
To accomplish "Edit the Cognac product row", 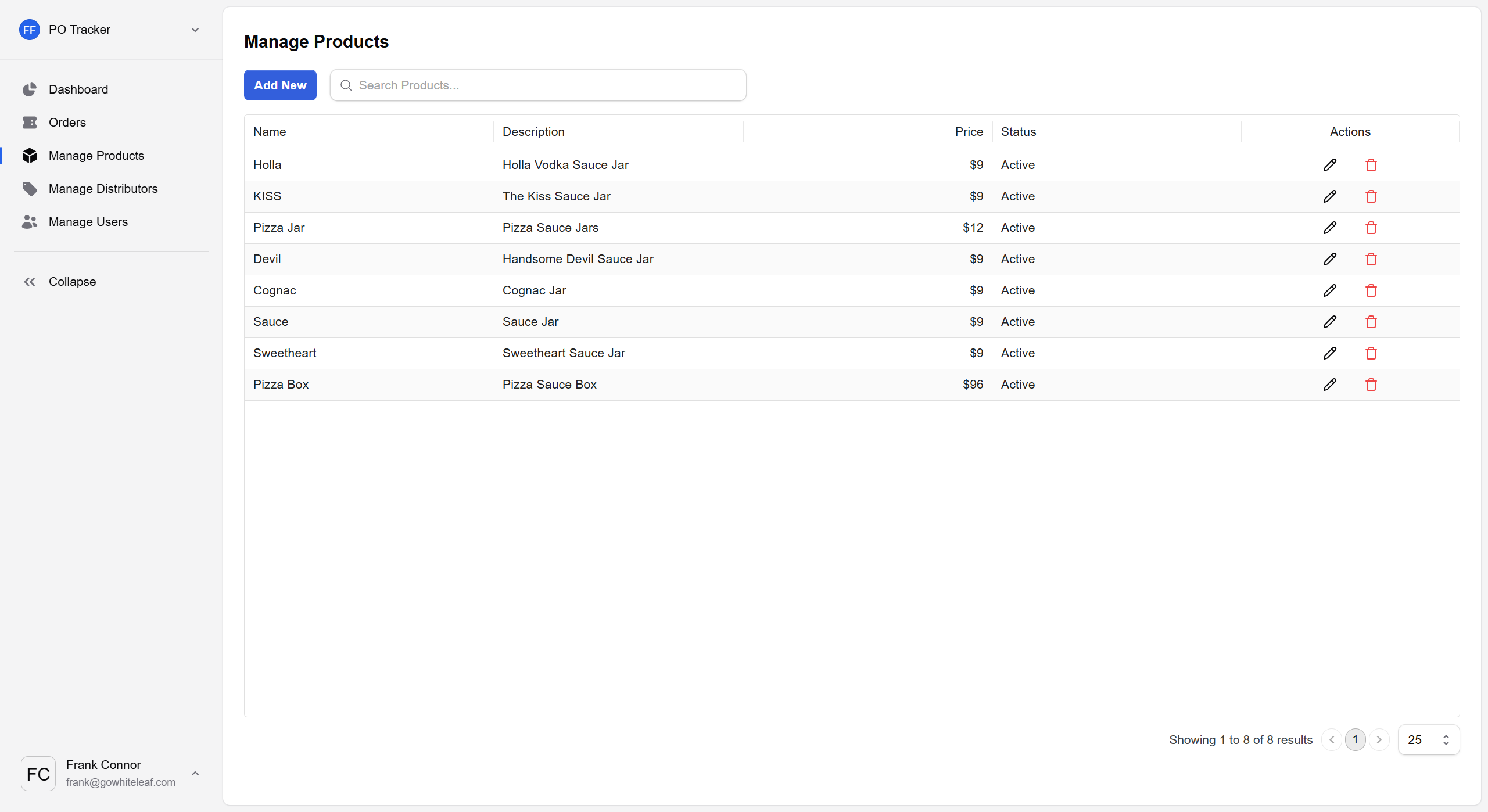I will pos(1329,290).
